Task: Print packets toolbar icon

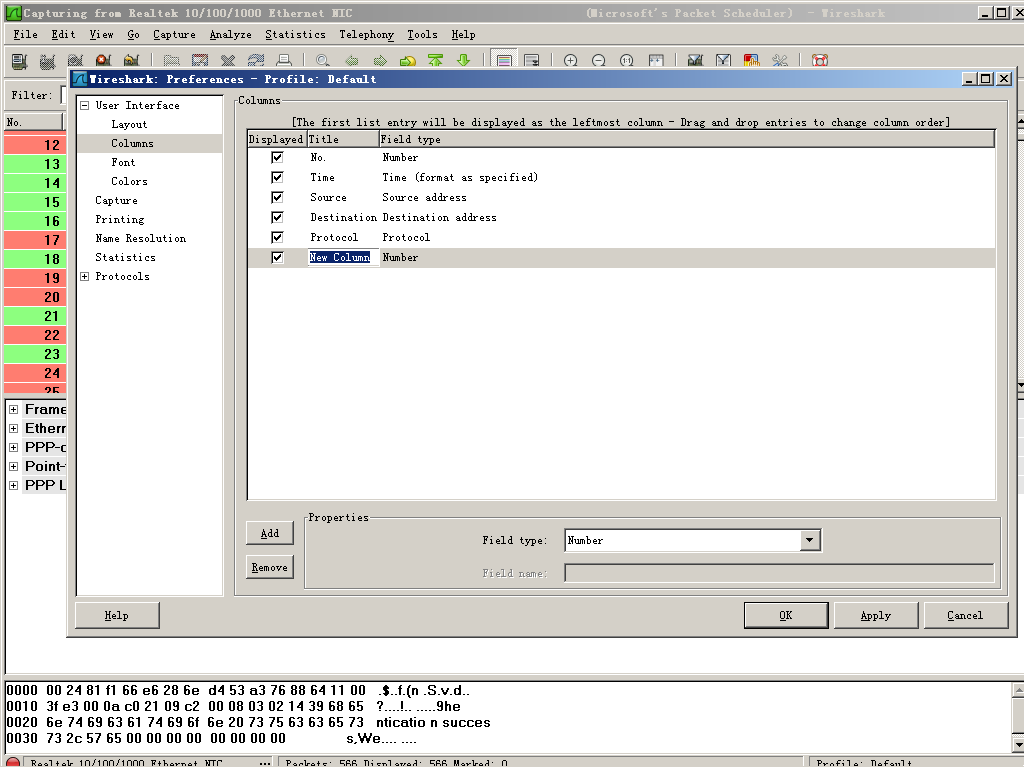Action: coord(284,61)
